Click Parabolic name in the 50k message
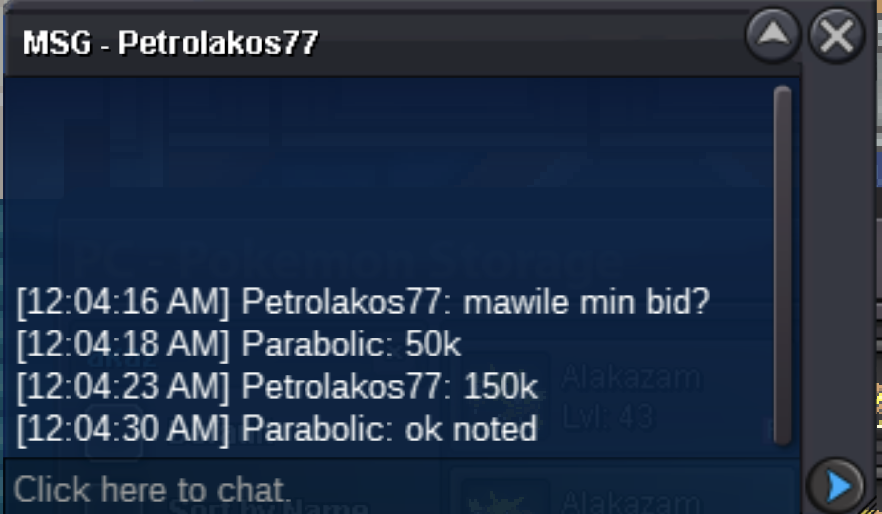The image size is (882, 514). [317, 344]
